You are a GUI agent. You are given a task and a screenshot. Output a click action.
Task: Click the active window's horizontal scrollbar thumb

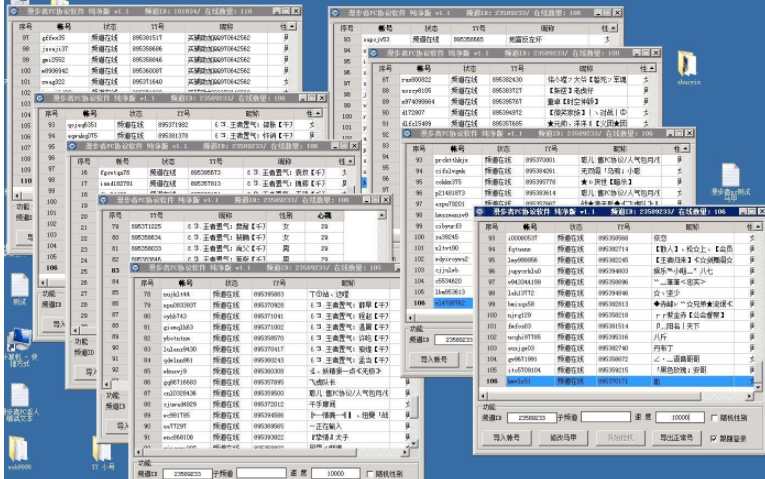[594, 396]
